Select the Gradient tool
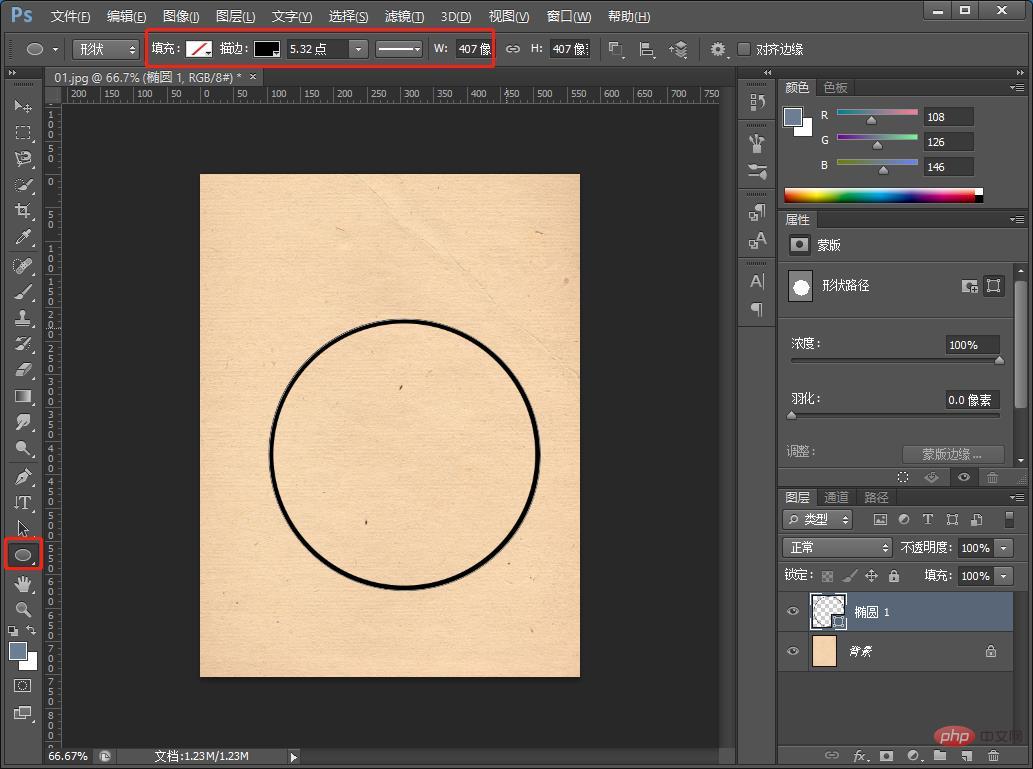The image size is (1033, 769). pos(23,396)
